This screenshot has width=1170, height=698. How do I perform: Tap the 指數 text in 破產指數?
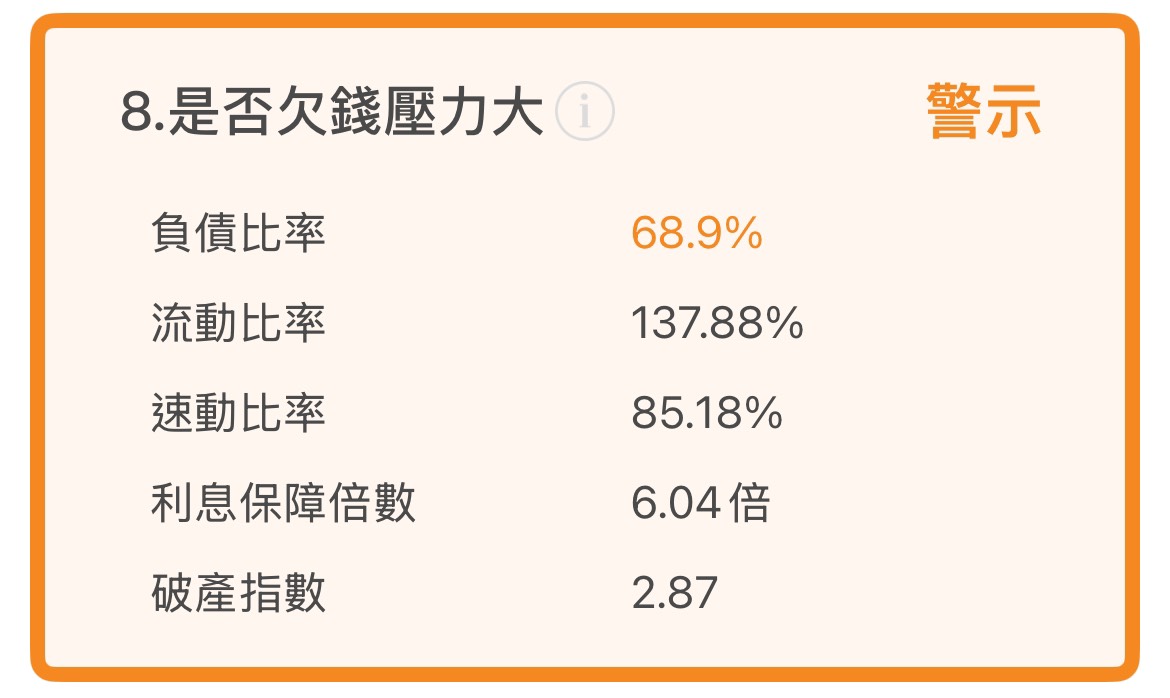coord(282,593)
